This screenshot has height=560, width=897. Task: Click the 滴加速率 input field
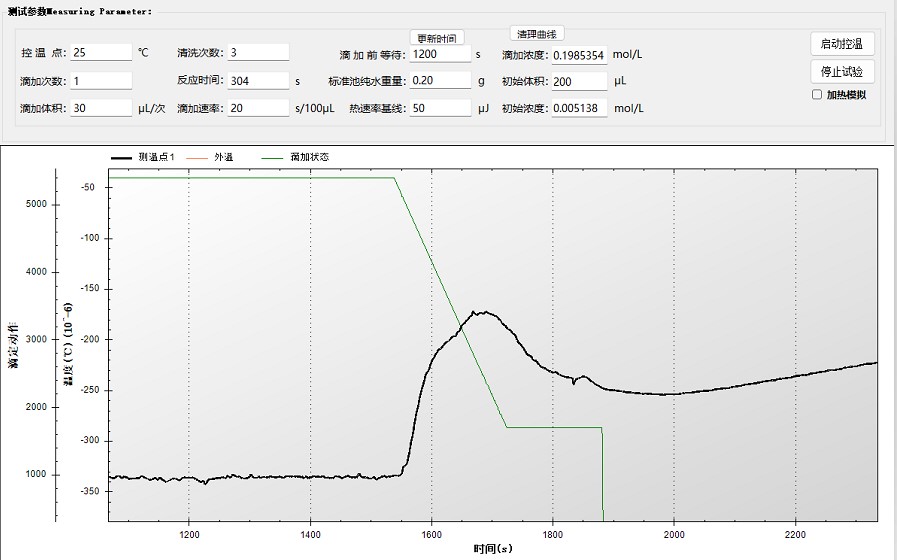(x=258, y=108)
